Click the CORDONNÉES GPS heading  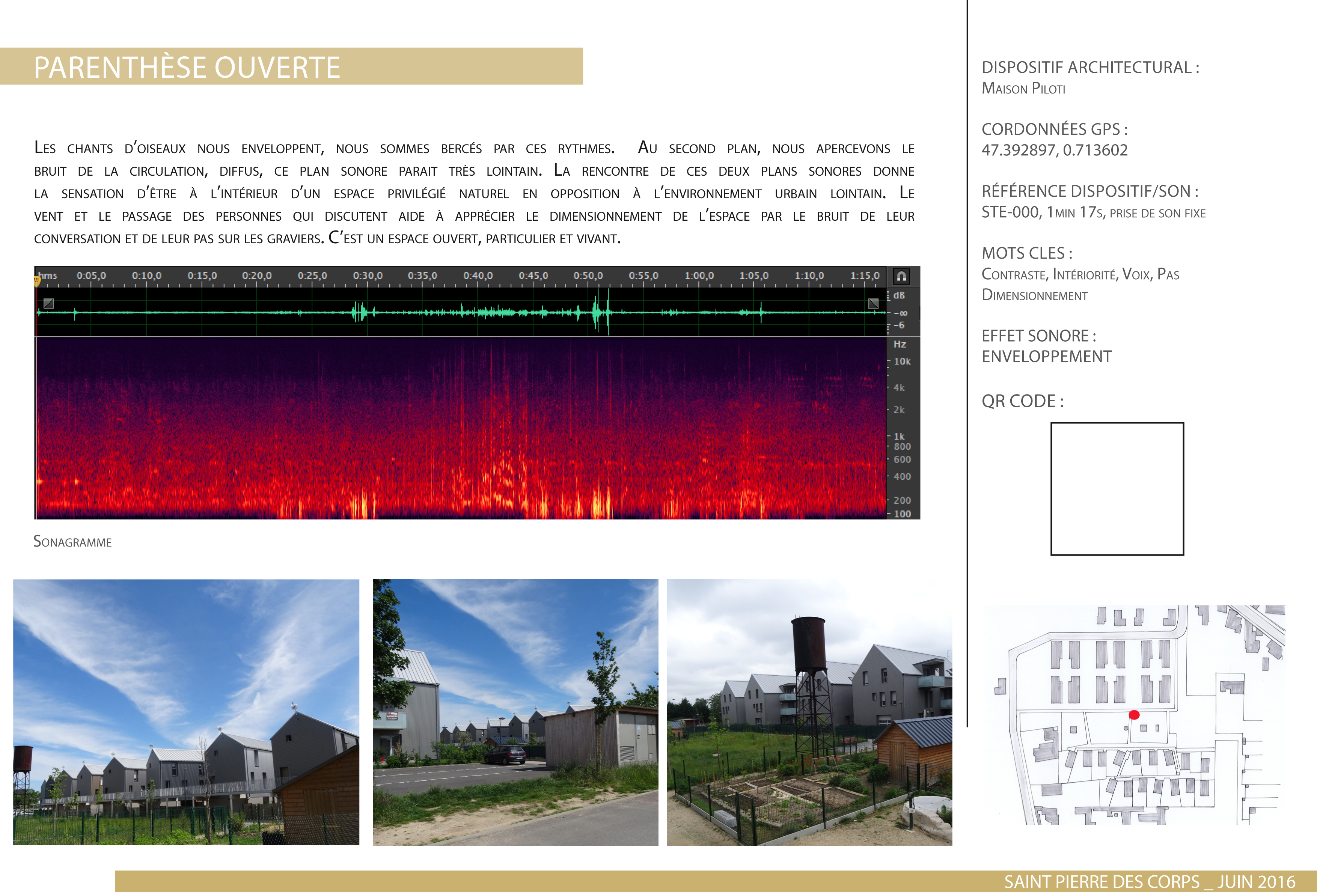click(1055, 129)
